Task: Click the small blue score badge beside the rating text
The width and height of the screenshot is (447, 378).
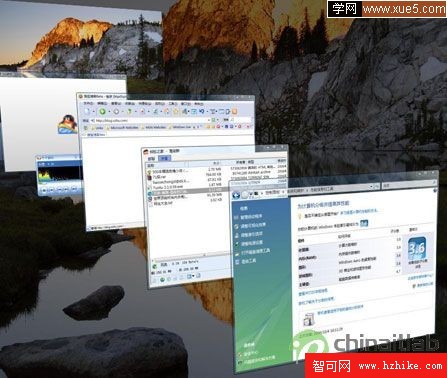Action: (x=364, y=223)
